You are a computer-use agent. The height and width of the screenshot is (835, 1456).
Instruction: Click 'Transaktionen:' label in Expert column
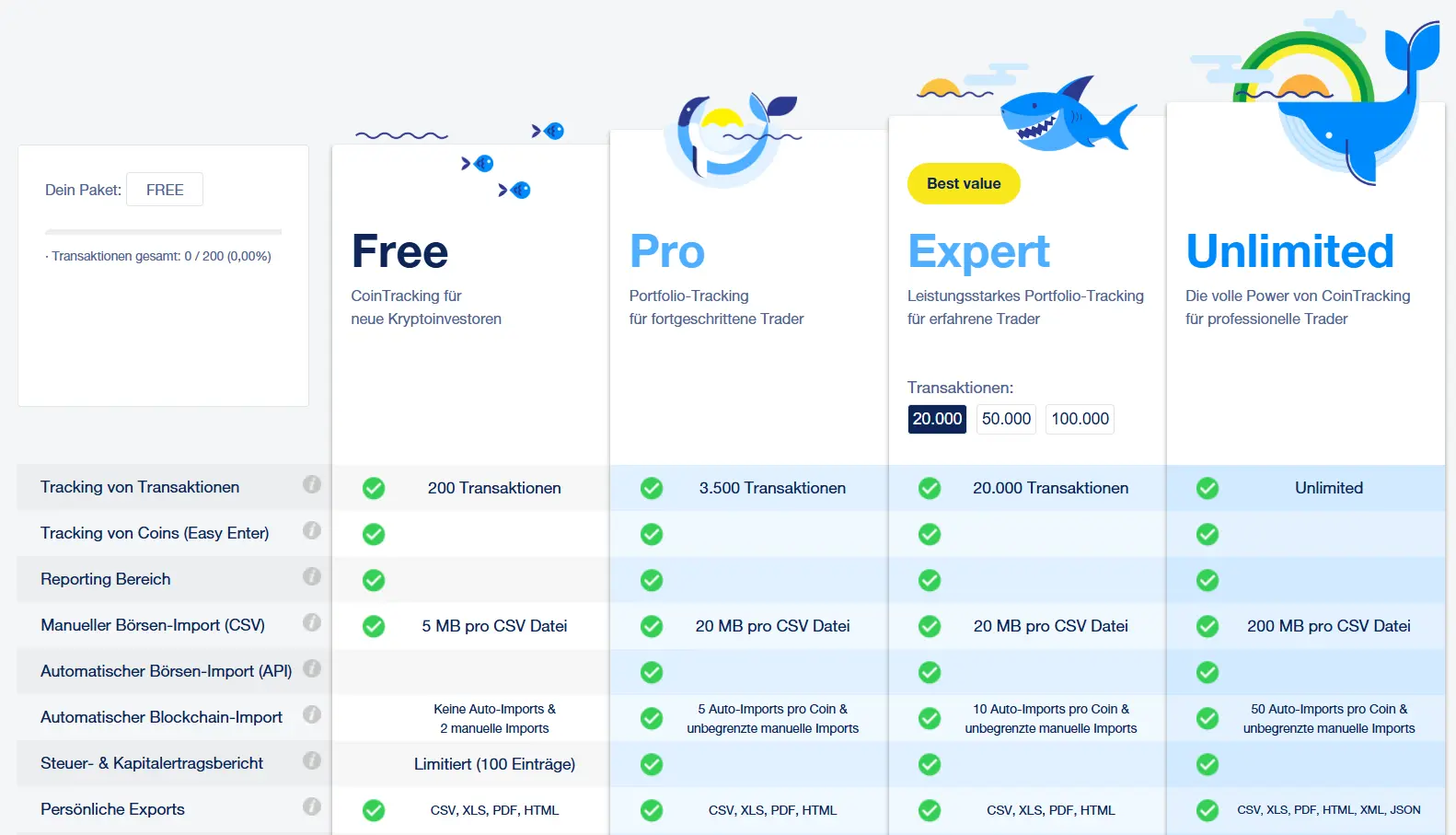pos(960,388)
